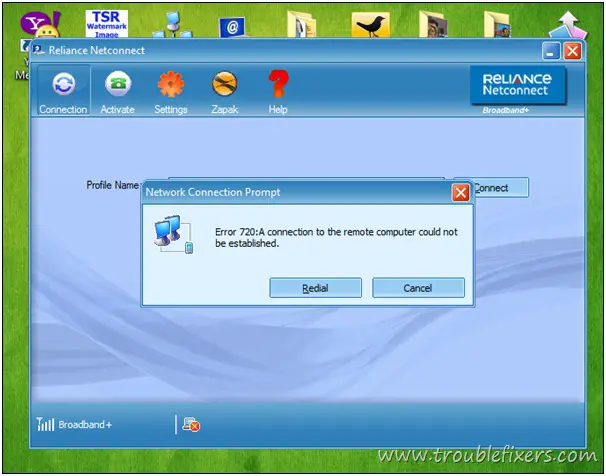This screenshot has height=476, width=606.
Task: Open the Yahoo Messenger desktop icon
Action: pyautogui.click(x=40, y=24)
